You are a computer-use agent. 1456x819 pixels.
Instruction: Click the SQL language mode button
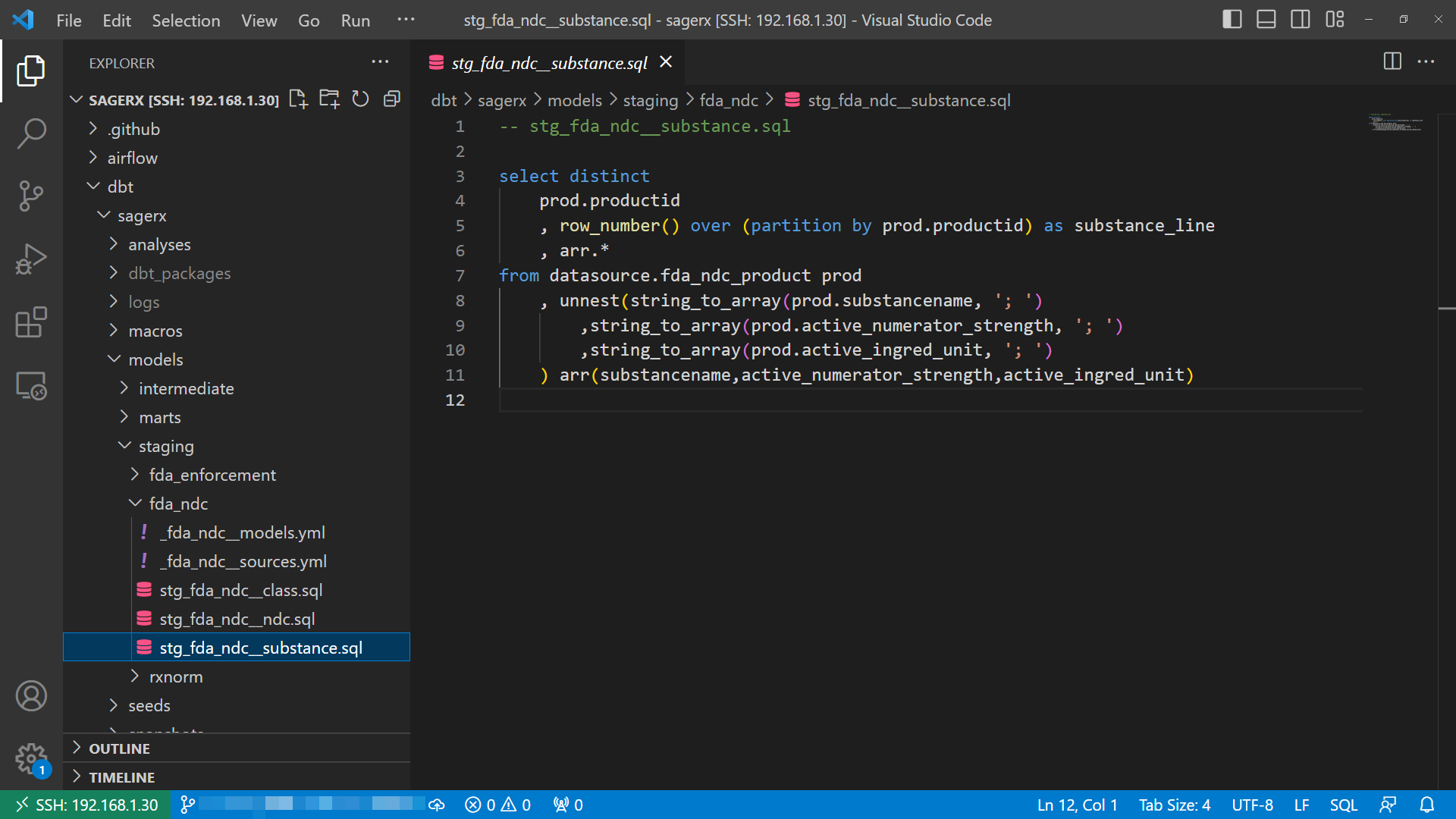coord(1343,805)
